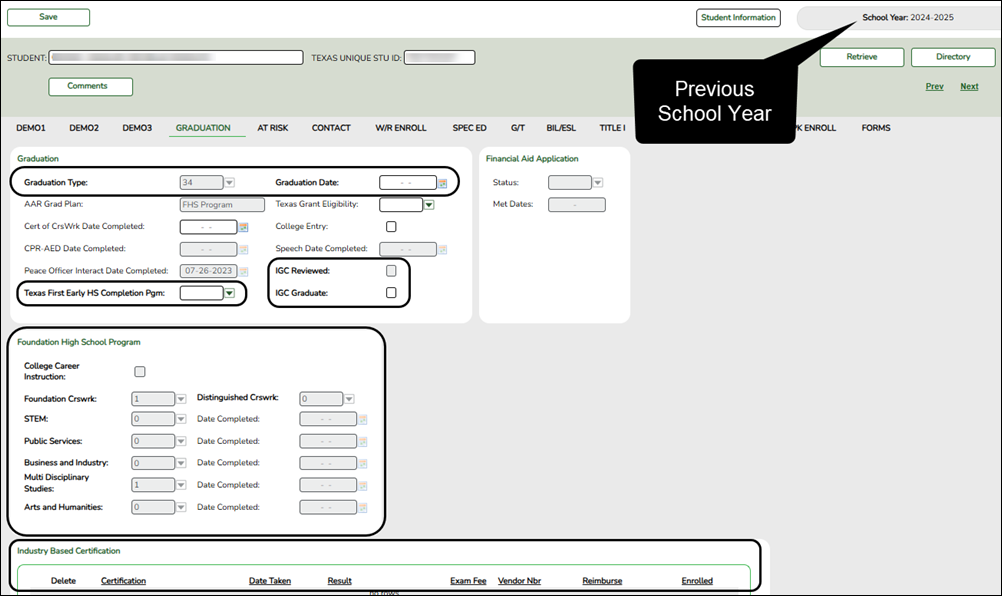1002x596 pixels.
Task: Switch to the AT RISK tab
Action: (x=273, y=127)
